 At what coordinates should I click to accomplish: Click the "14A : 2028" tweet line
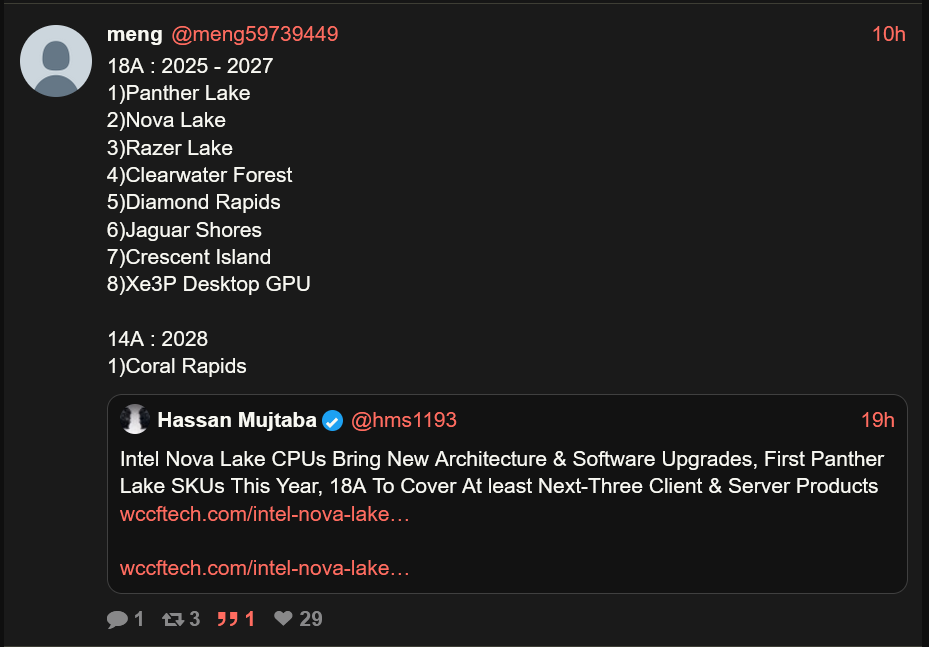157,339
